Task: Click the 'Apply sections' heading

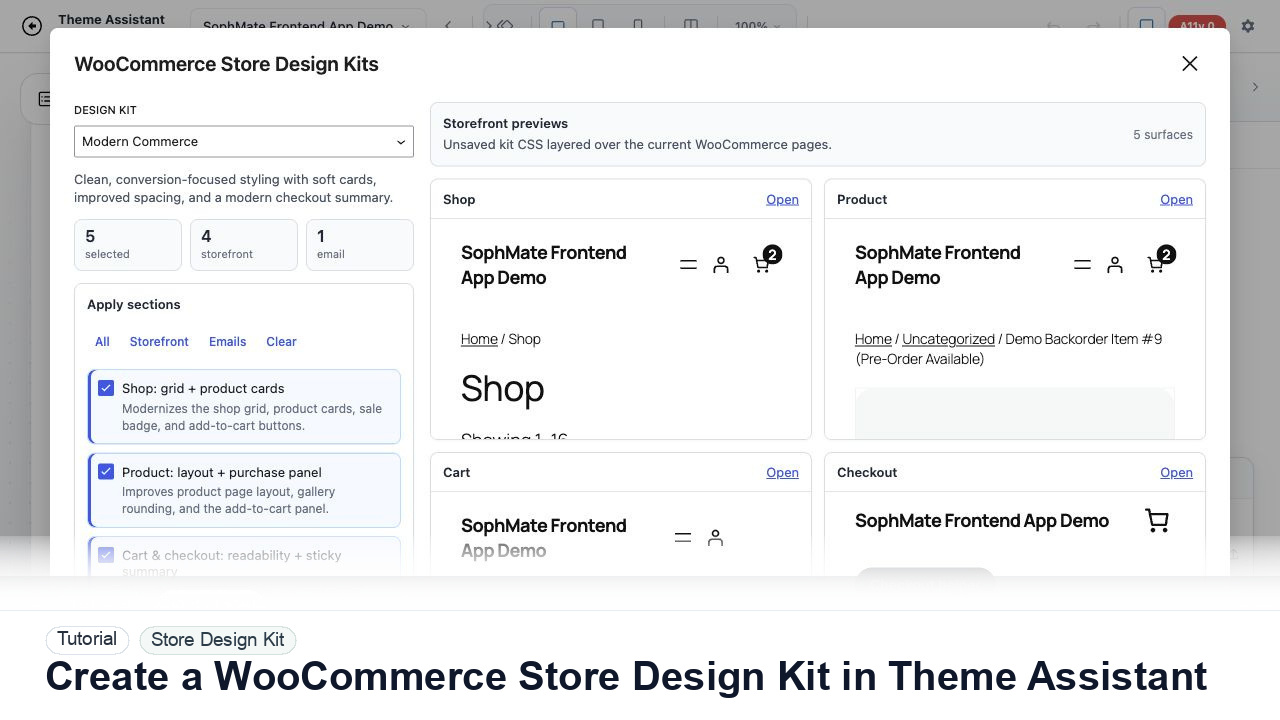Action: [x=134, y=305]
